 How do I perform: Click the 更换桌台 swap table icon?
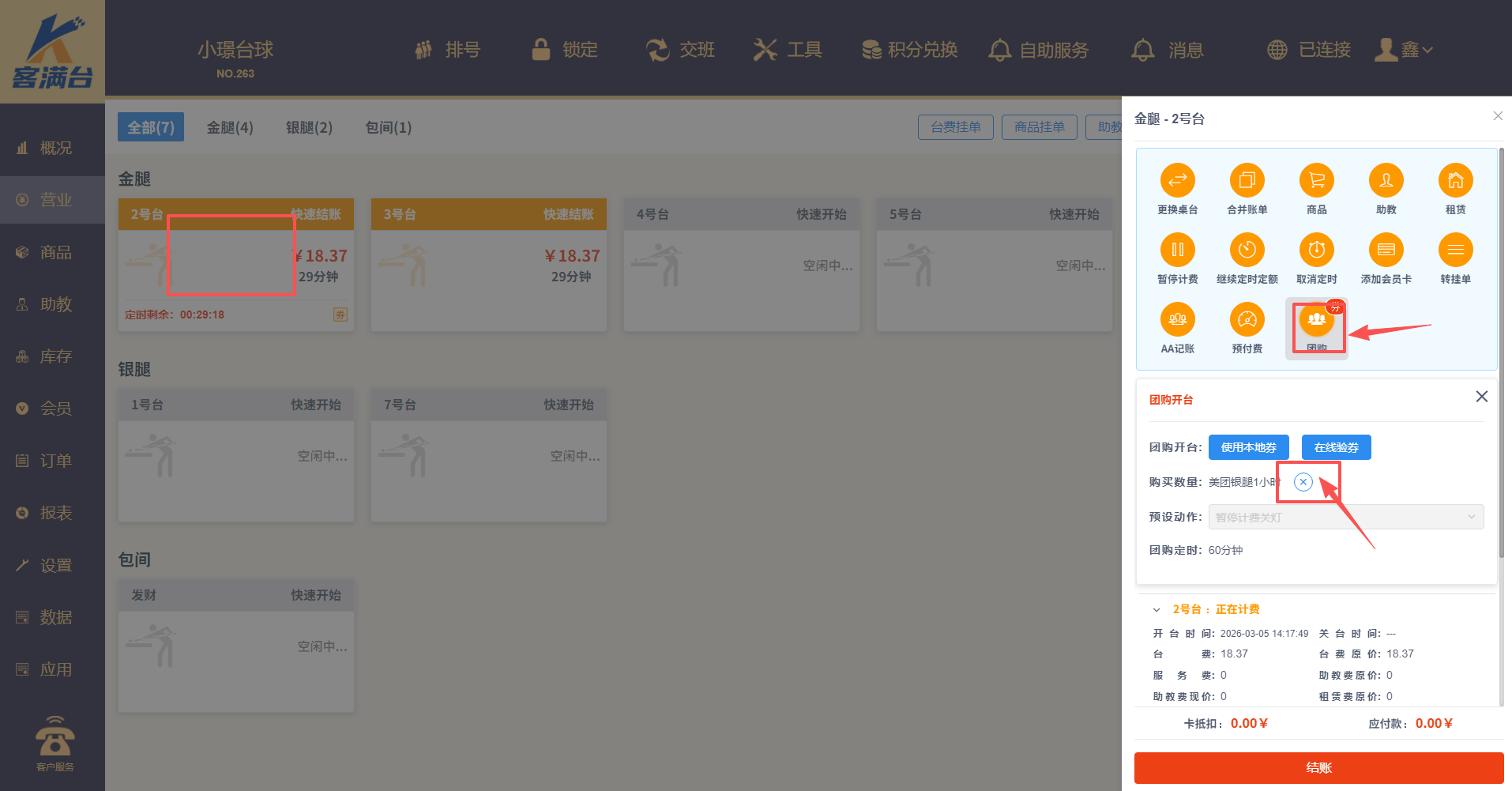point(1177,181)
